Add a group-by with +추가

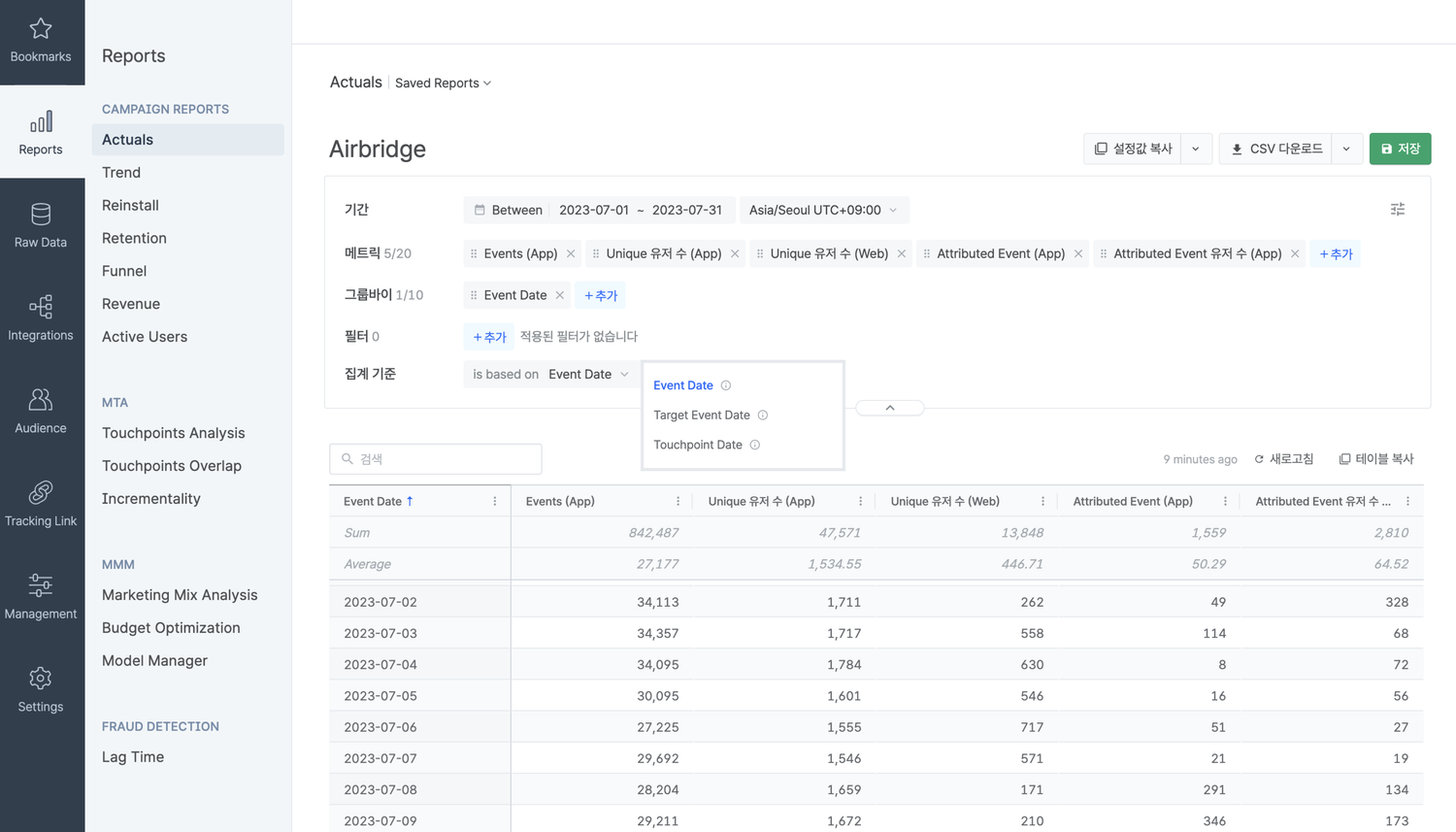601,295
